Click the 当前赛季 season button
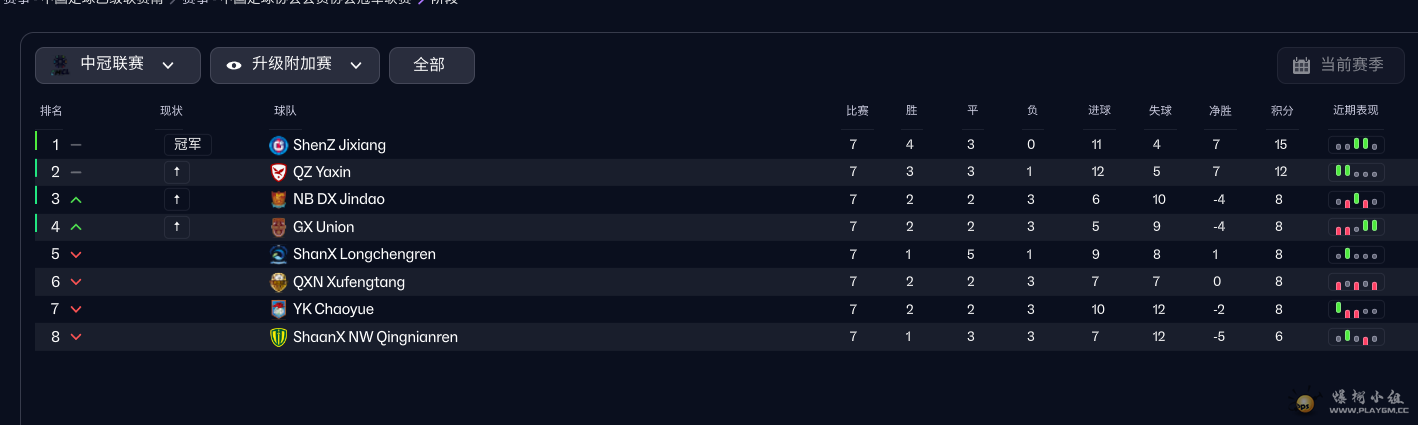Image resolution: width=1418 pixels, height=425 pixels. point(1340,65)
